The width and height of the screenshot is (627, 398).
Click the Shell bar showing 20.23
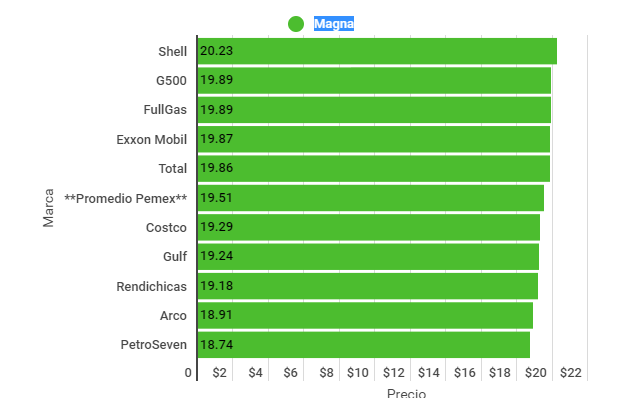377,51
